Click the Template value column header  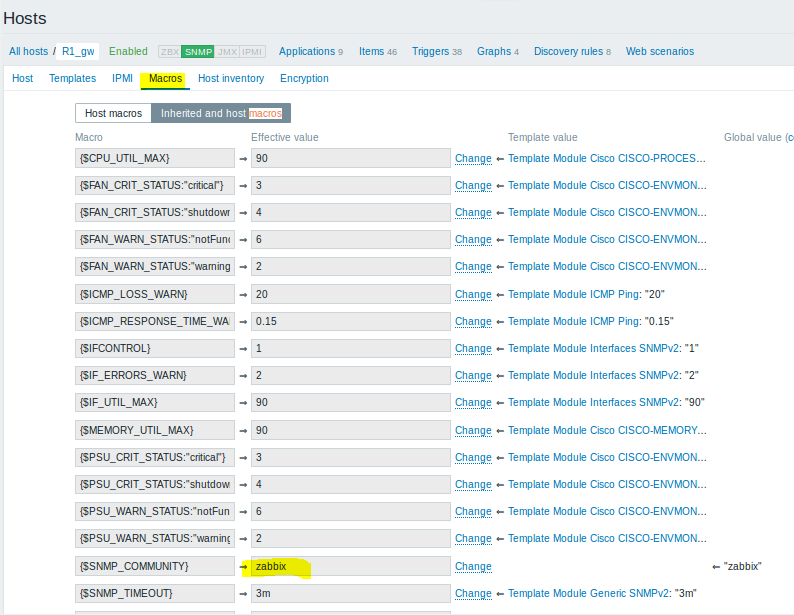point(542,137)
